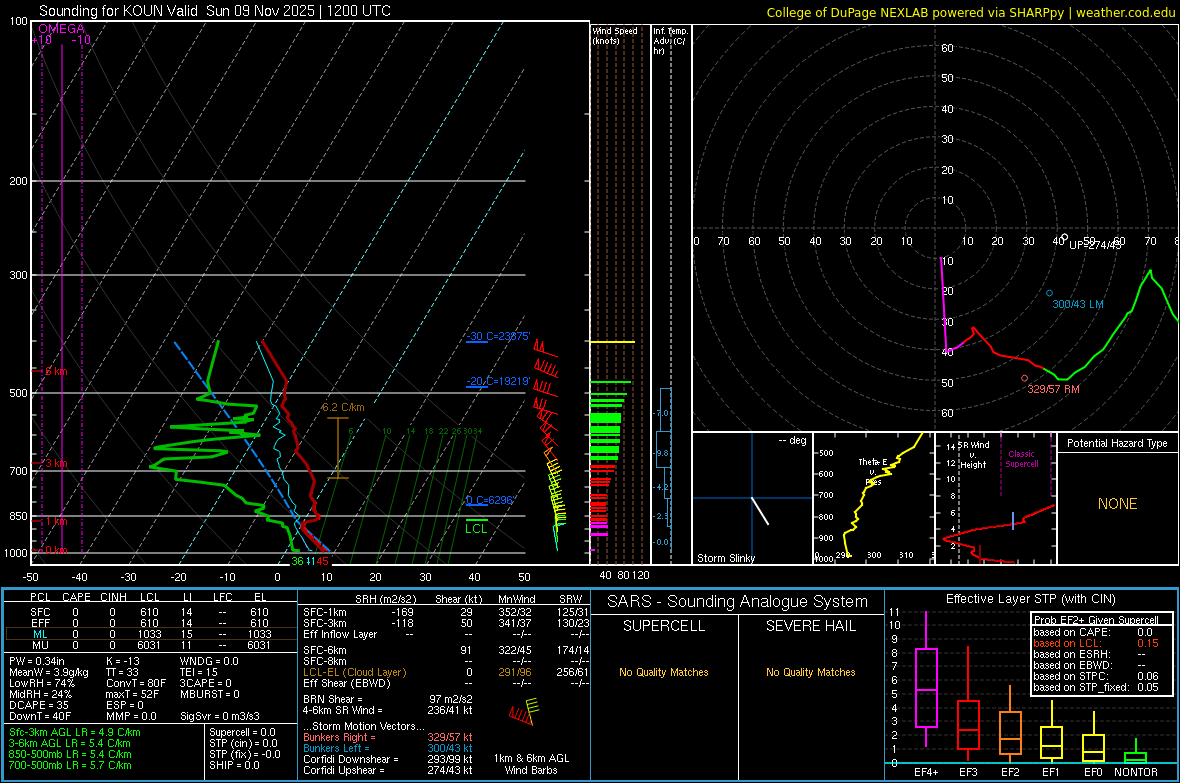Click the SARS - Sounding Analogue System title
This screenshot has height=783, width=1180.
(738, 602)
